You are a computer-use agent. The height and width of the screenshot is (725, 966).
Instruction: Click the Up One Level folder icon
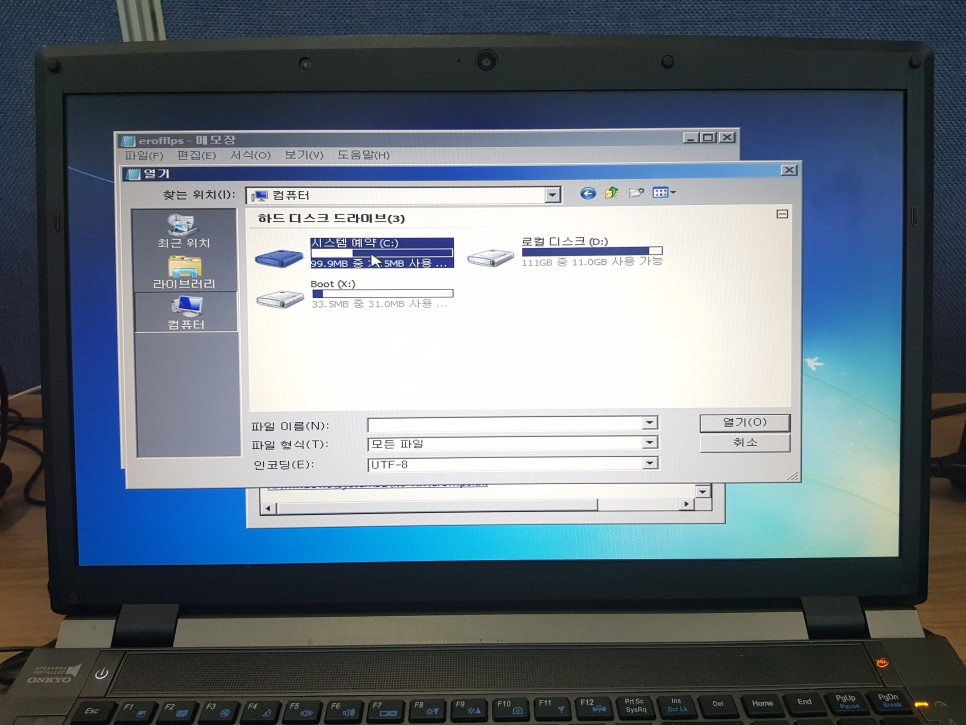[611, 193]
